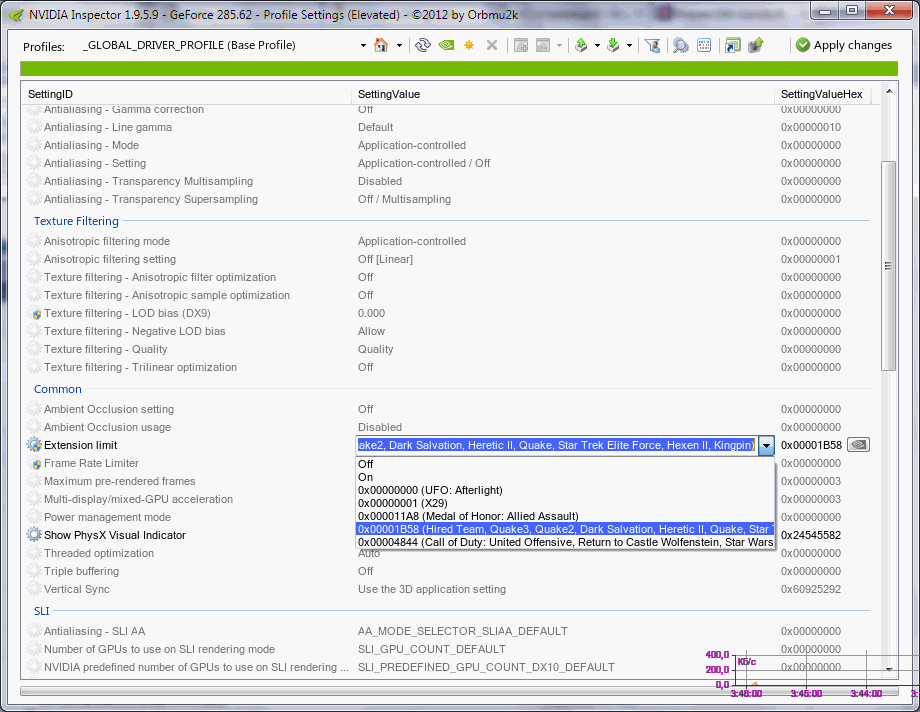The image size is (920, 712).
Task: Click the import profiles icon with down arrow
Action: pos(613,45)
